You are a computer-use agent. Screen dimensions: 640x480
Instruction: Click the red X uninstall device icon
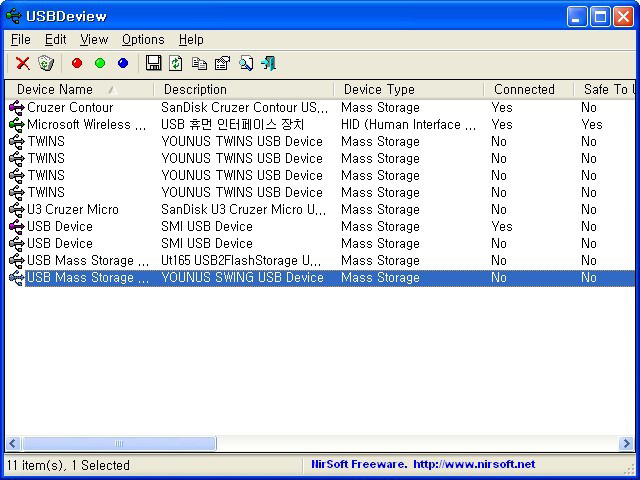22,63
